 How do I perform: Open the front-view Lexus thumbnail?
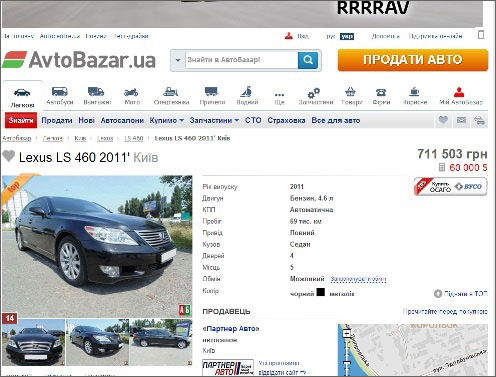point(33,342)
